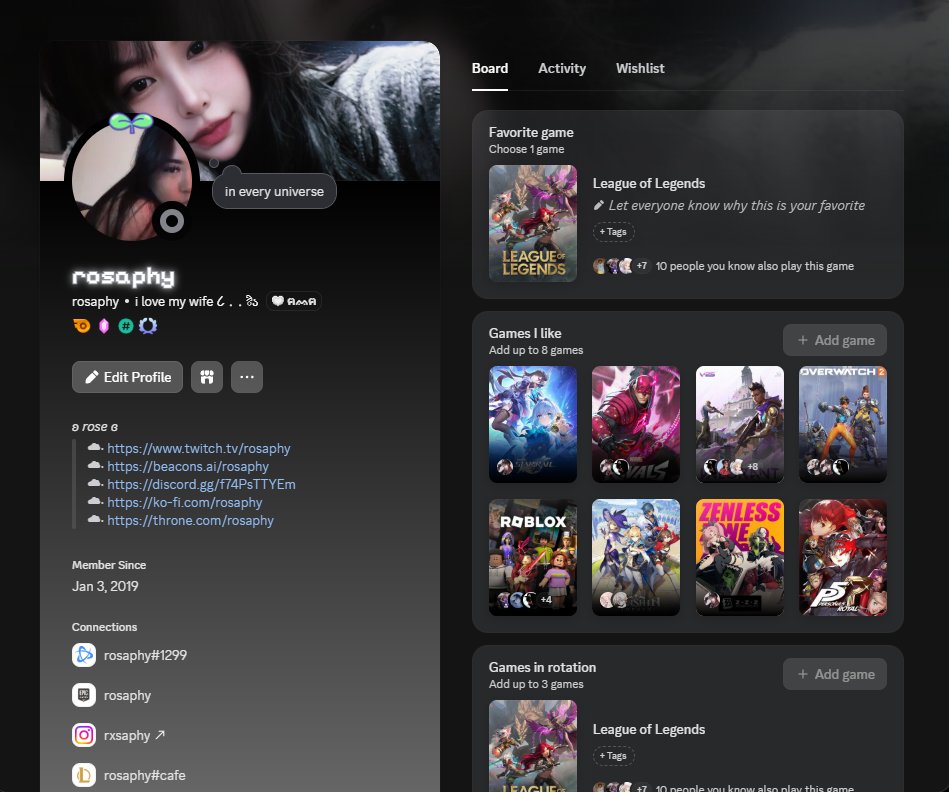Open the discord.gg/f74PsTTYEm invite link
Image resolution: width=949 pixels, height=792 pixels.
click(x=202, y=485)
